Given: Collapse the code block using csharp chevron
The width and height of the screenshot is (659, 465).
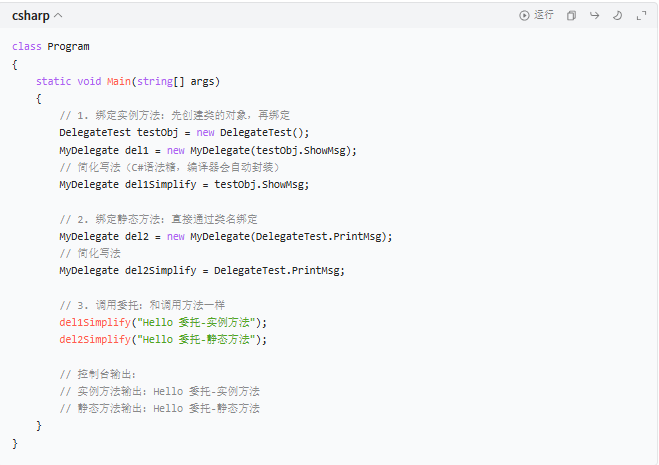Looking at the screenshot, I should point(57,16).
